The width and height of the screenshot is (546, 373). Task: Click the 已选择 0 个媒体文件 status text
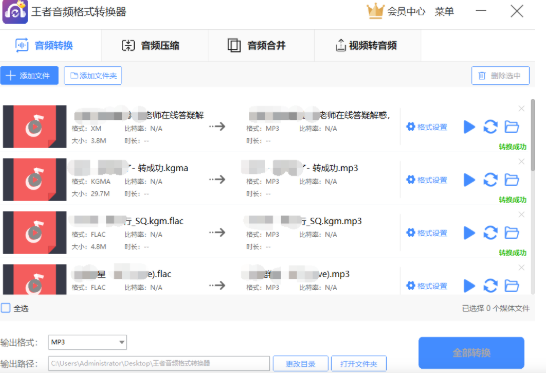[x=496, y=308]
